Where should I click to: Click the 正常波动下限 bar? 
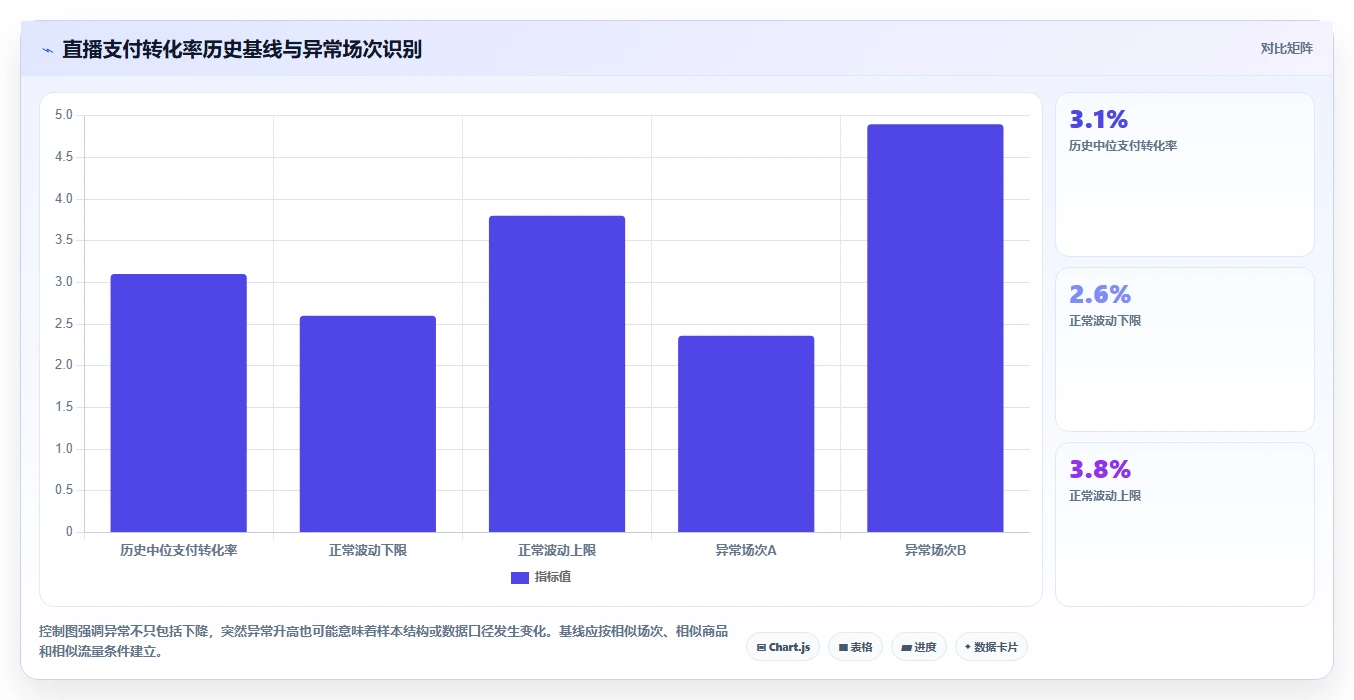pos(367,424)
